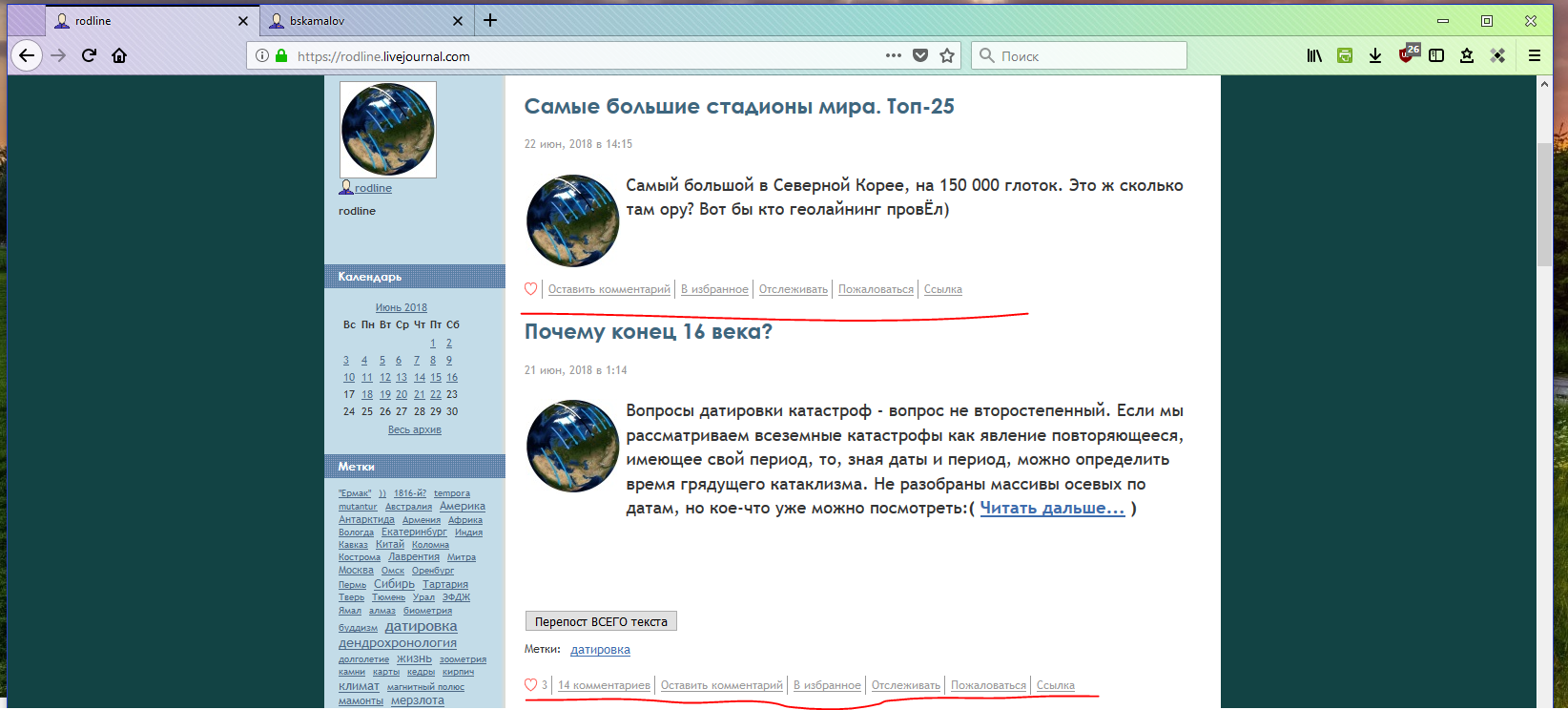Open a new browser tab

click(490, 20)
